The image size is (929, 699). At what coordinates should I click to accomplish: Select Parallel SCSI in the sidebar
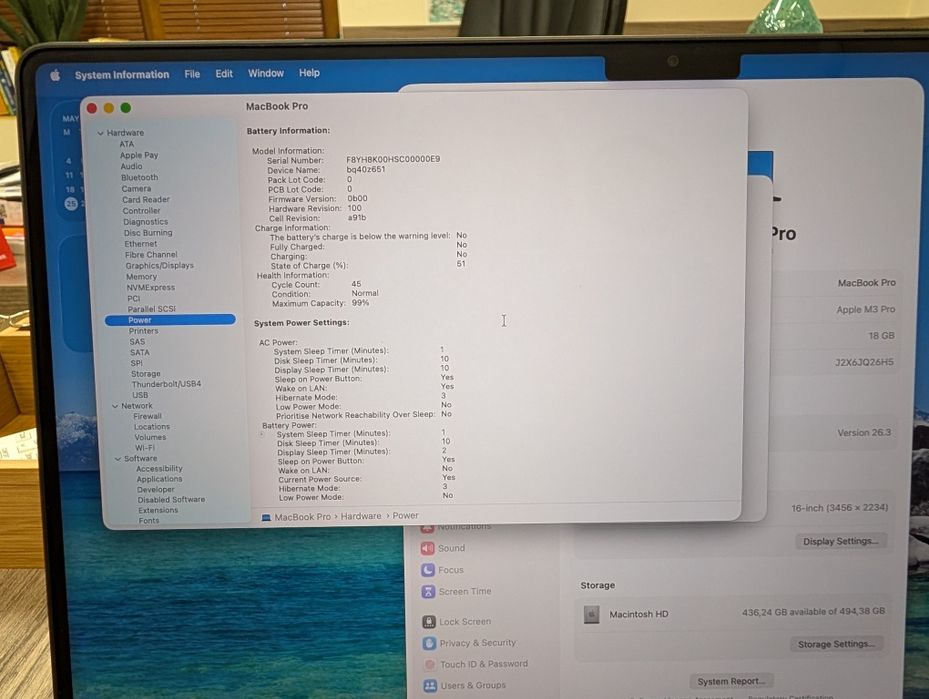pyautogui.click(x=152, y=309)
